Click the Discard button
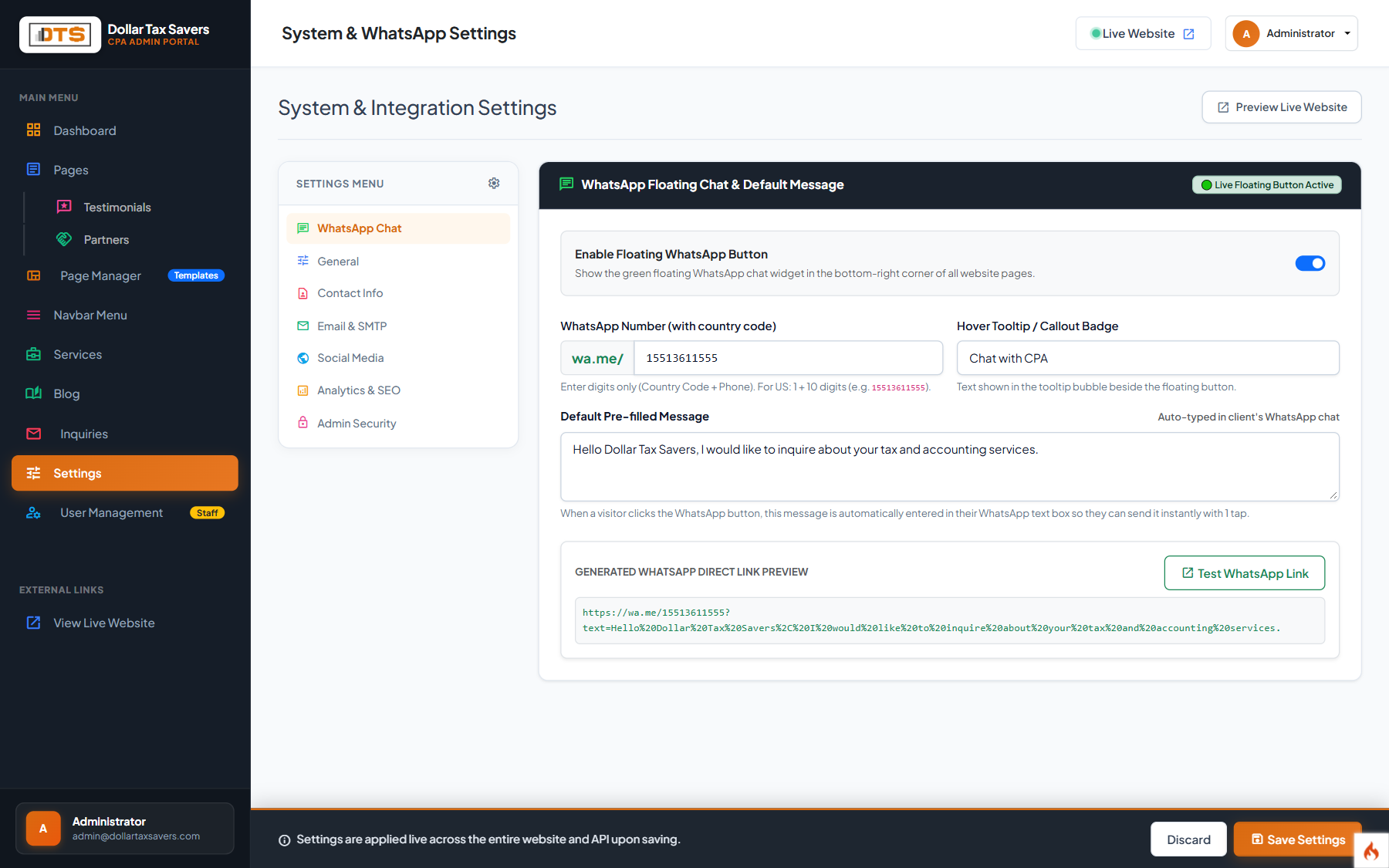Viewport: 1389px width, 868px height. click(1188, 839)
